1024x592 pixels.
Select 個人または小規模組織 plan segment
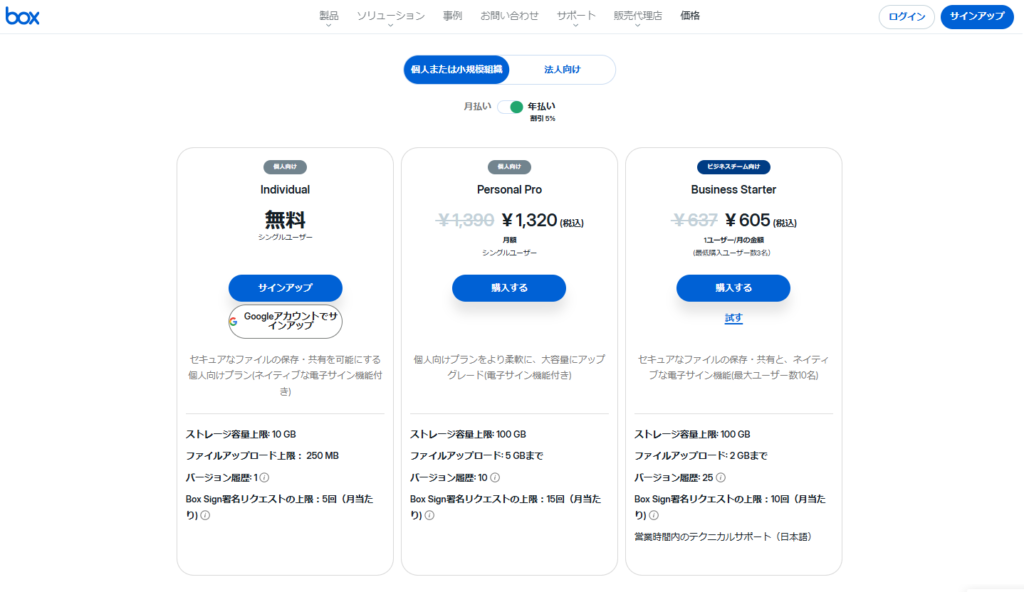(457, 70)
